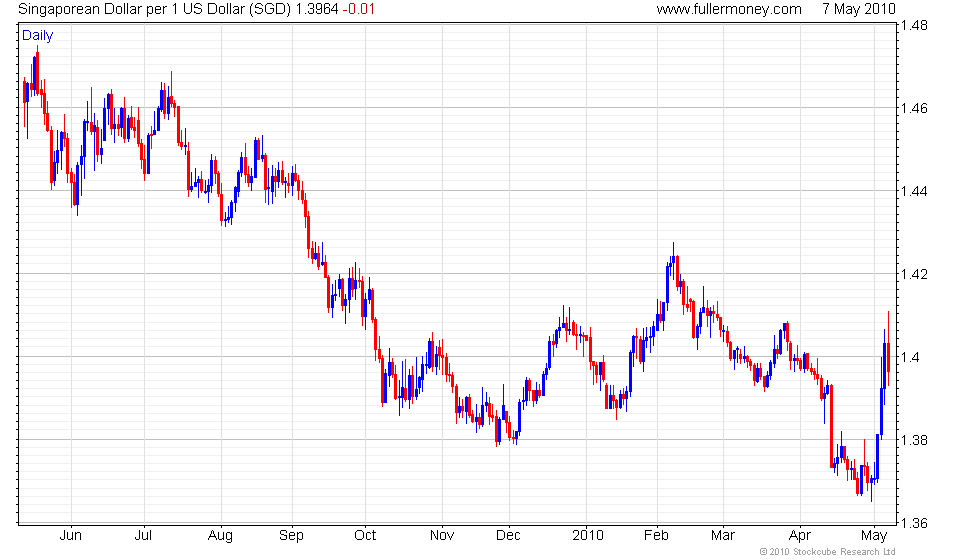Select the 'Jul' x-axis label
This screenshot has width=980, height=560.
[x=144, y=536]
